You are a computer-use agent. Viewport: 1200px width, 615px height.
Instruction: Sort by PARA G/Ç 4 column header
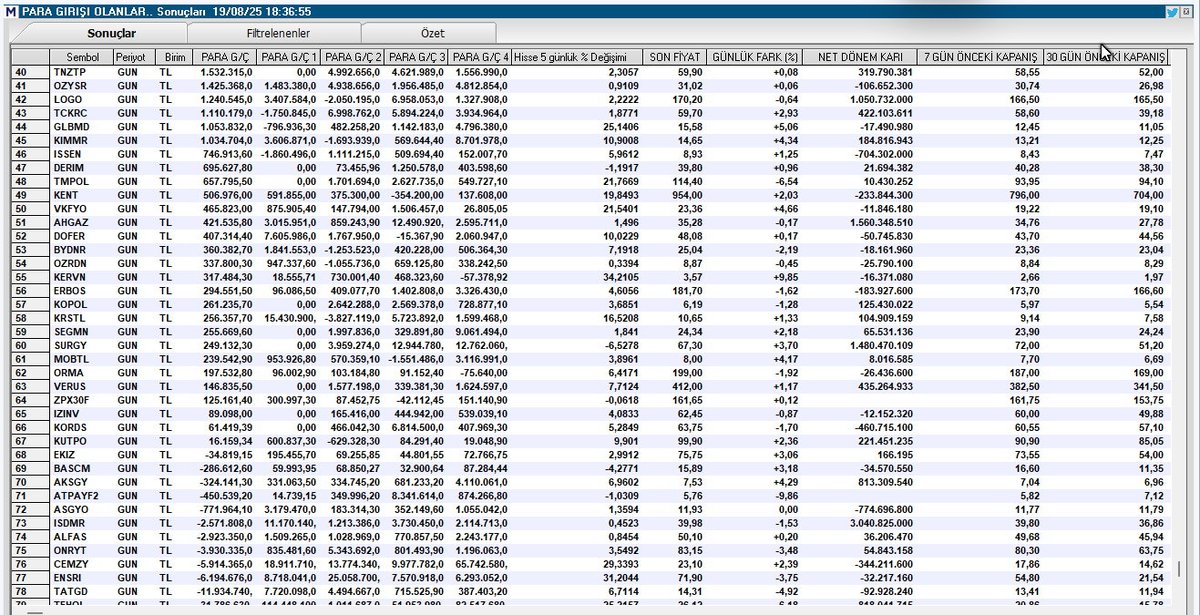480,57
